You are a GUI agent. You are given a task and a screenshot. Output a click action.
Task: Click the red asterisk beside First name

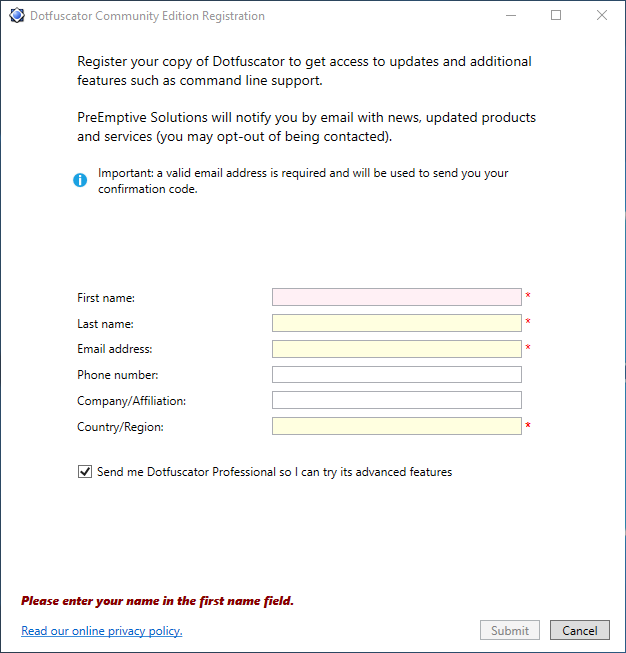pyautogui.click(x=528, y=295)
